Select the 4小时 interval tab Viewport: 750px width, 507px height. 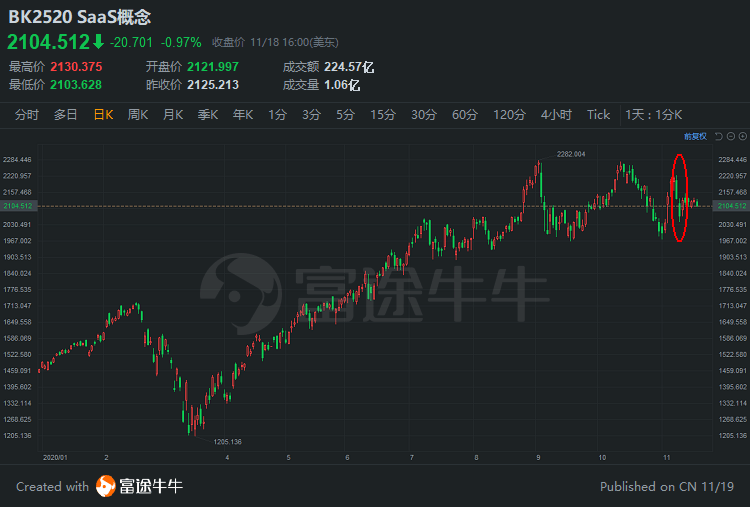pos(556,115)
